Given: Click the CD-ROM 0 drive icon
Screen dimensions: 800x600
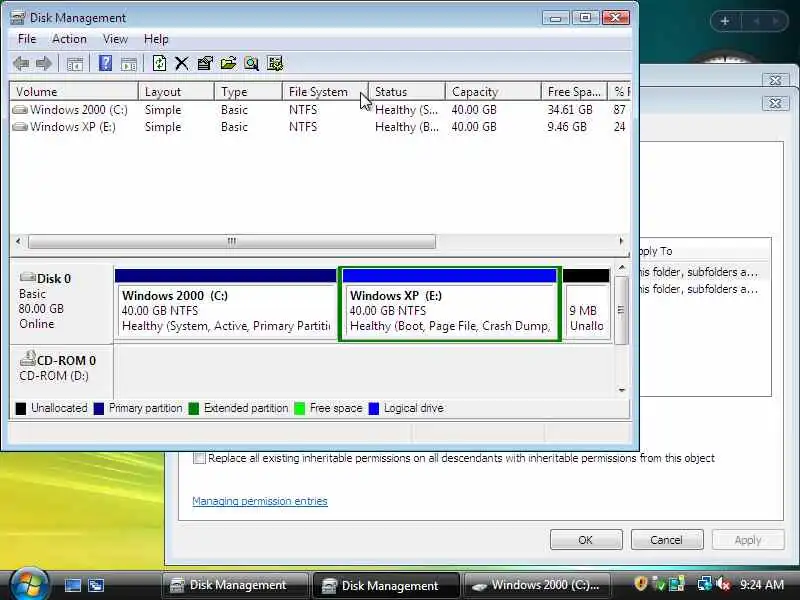Looking at the screenshot, I should [x=28, y=359].
